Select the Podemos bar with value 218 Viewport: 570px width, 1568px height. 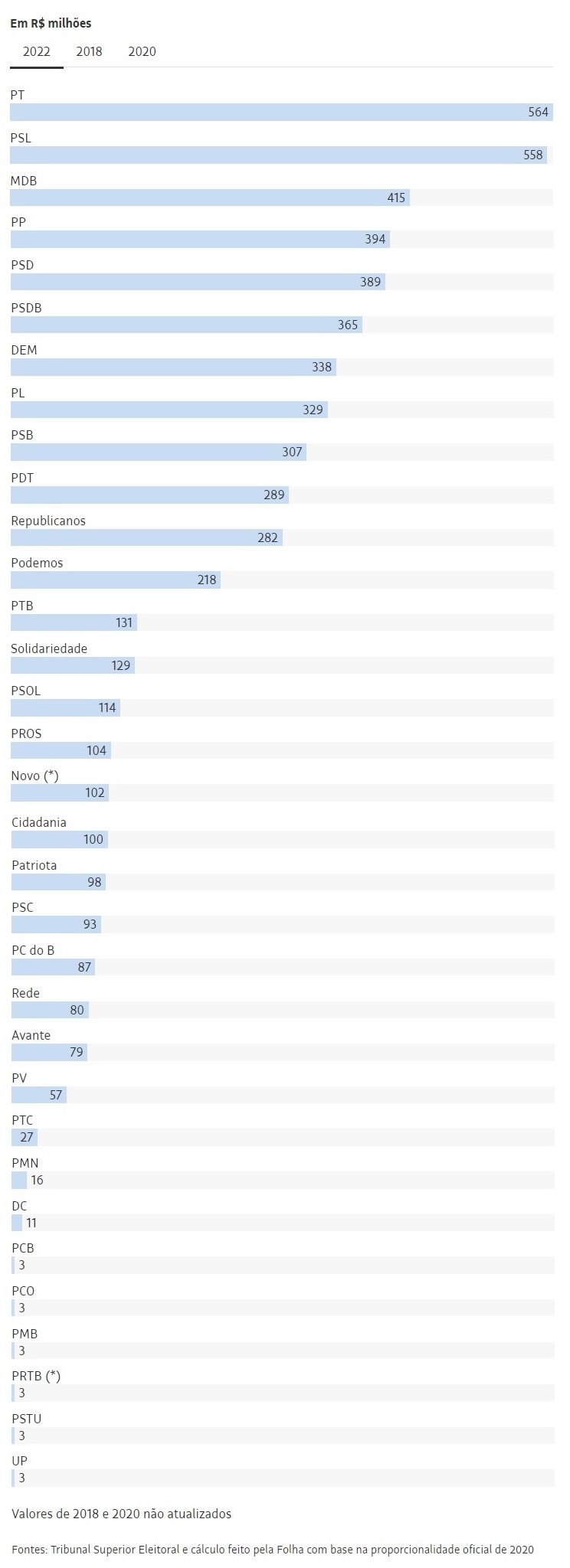(x=116, y=580)
